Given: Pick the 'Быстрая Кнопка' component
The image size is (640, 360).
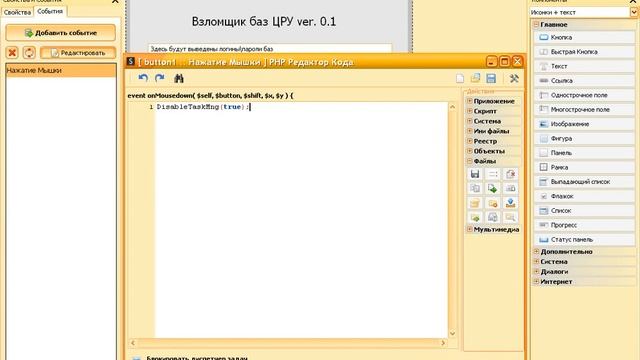Looking at the screenshot, I should point(584,52).
